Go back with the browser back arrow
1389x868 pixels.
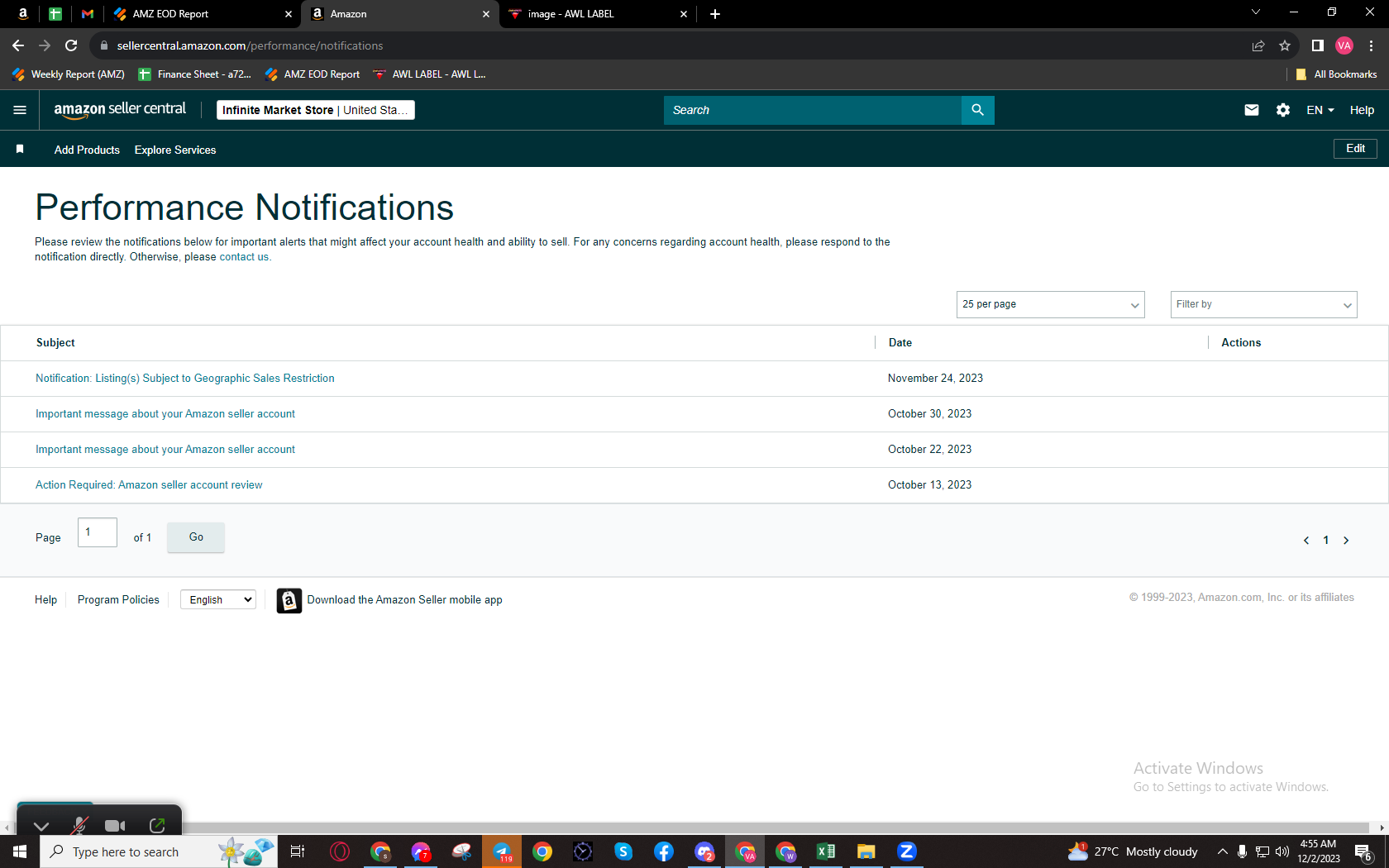[18, 45]
